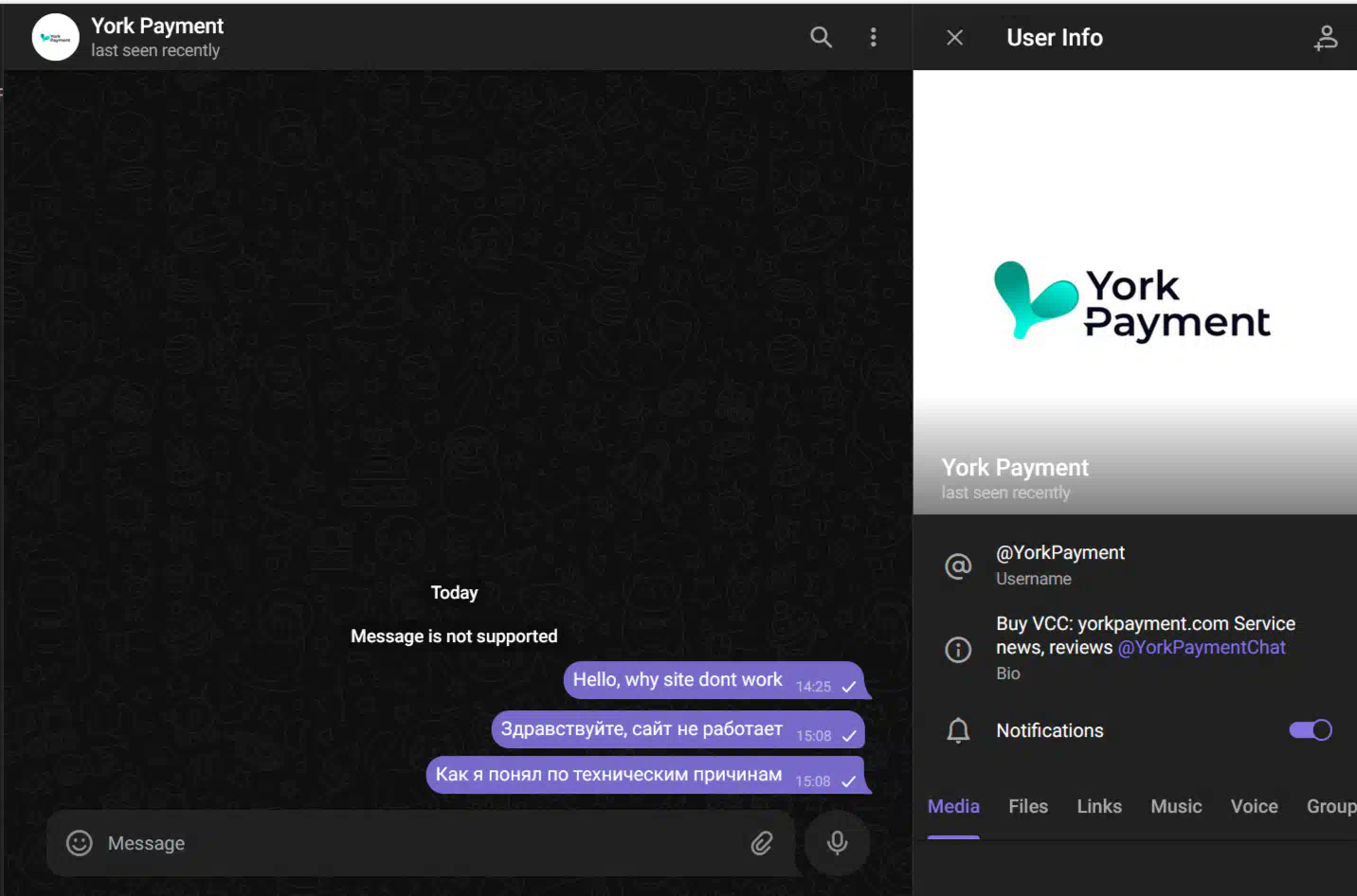Open the Links tab

pos(1099,806)
